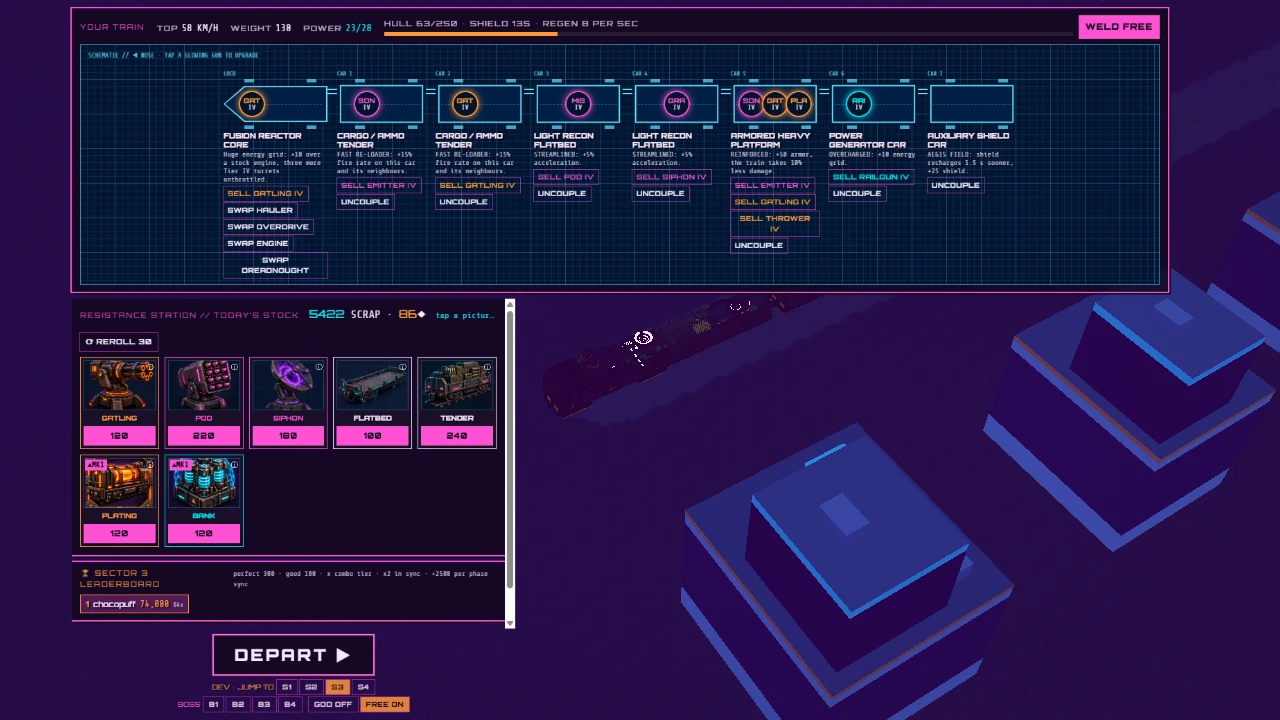
Task: Sell the Railgun IV on Car 6
Action: coord(871,177)
